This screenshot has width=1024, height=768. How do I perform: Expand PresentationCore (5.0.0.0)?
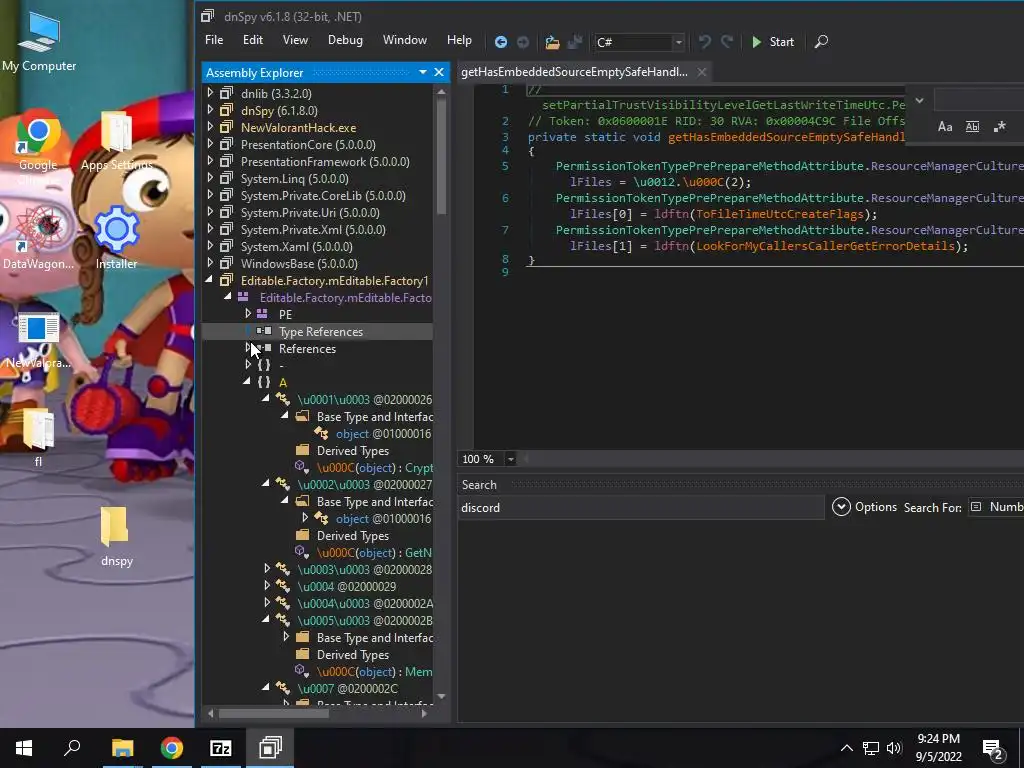[210, 144]
